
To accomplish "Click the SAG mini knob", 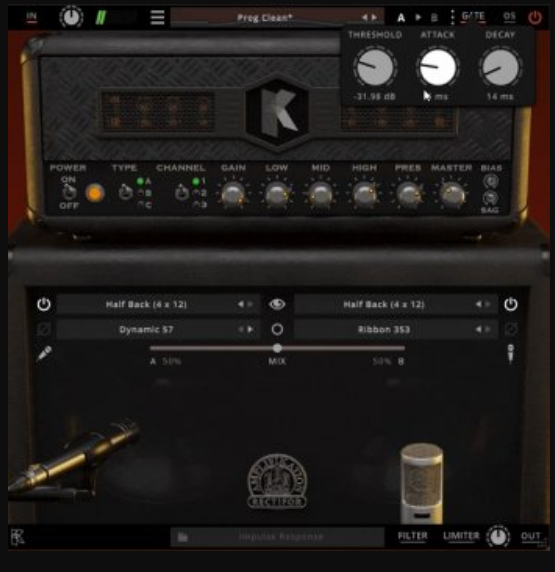I will coord(490,198).
